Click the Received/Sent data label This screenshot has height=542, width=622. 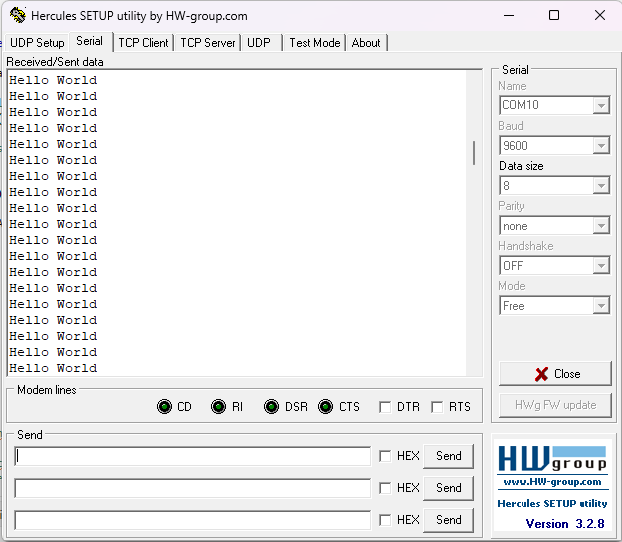click(55, 62)
